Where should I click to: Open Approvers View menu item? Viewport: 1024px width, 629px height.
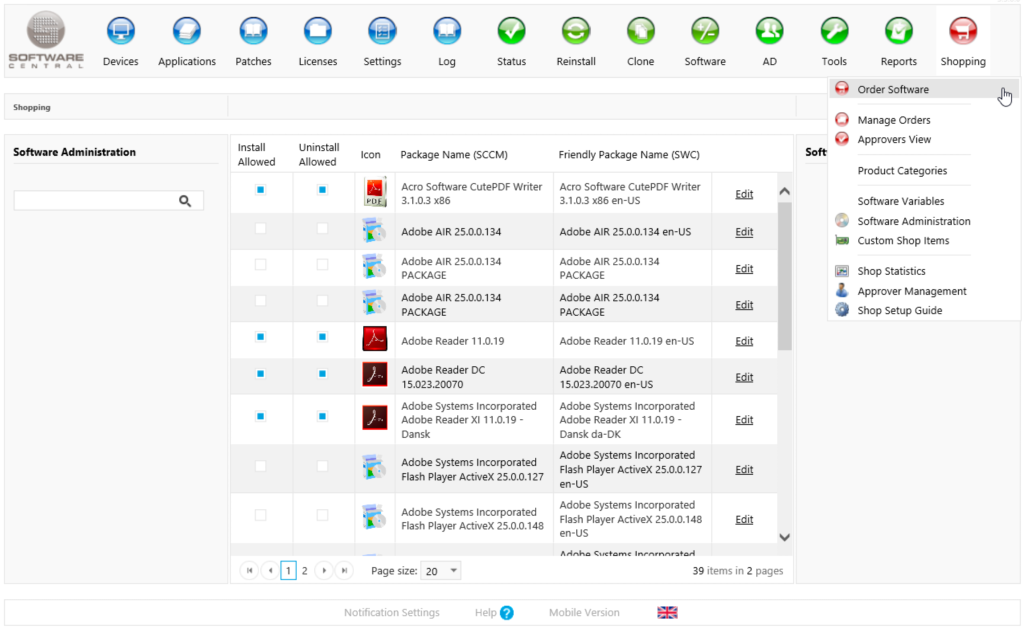pos(894,139)
